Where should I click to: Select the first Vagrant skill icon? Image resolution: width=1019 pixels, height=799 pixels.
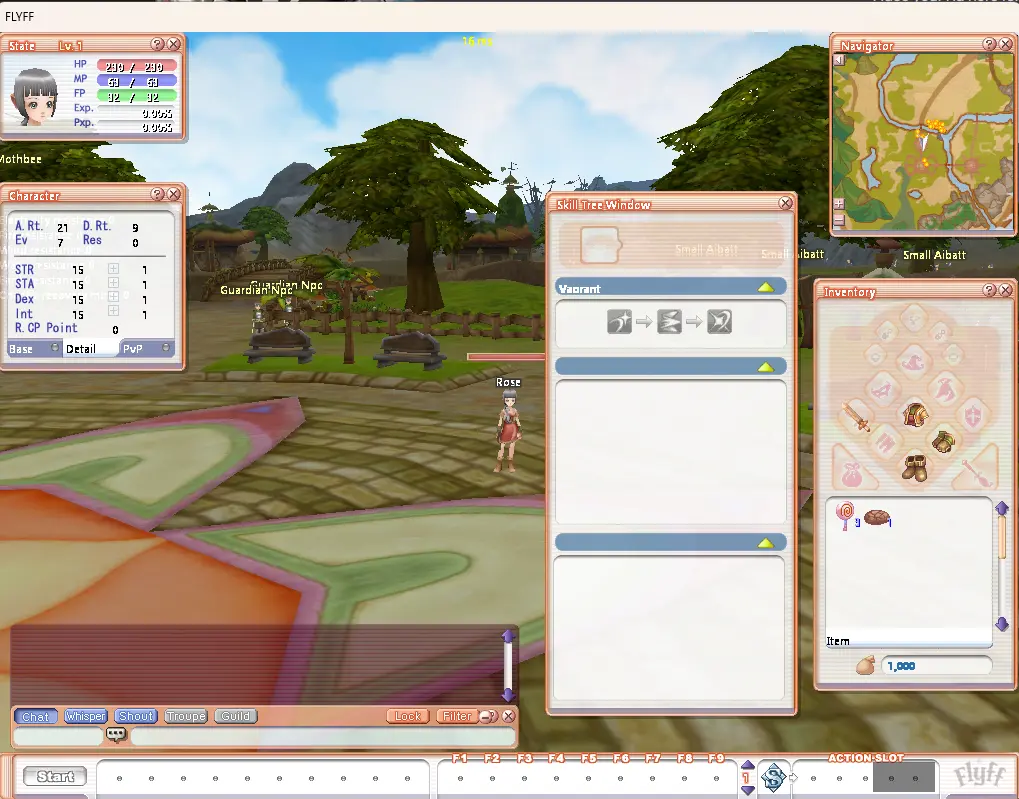(619, 322)
